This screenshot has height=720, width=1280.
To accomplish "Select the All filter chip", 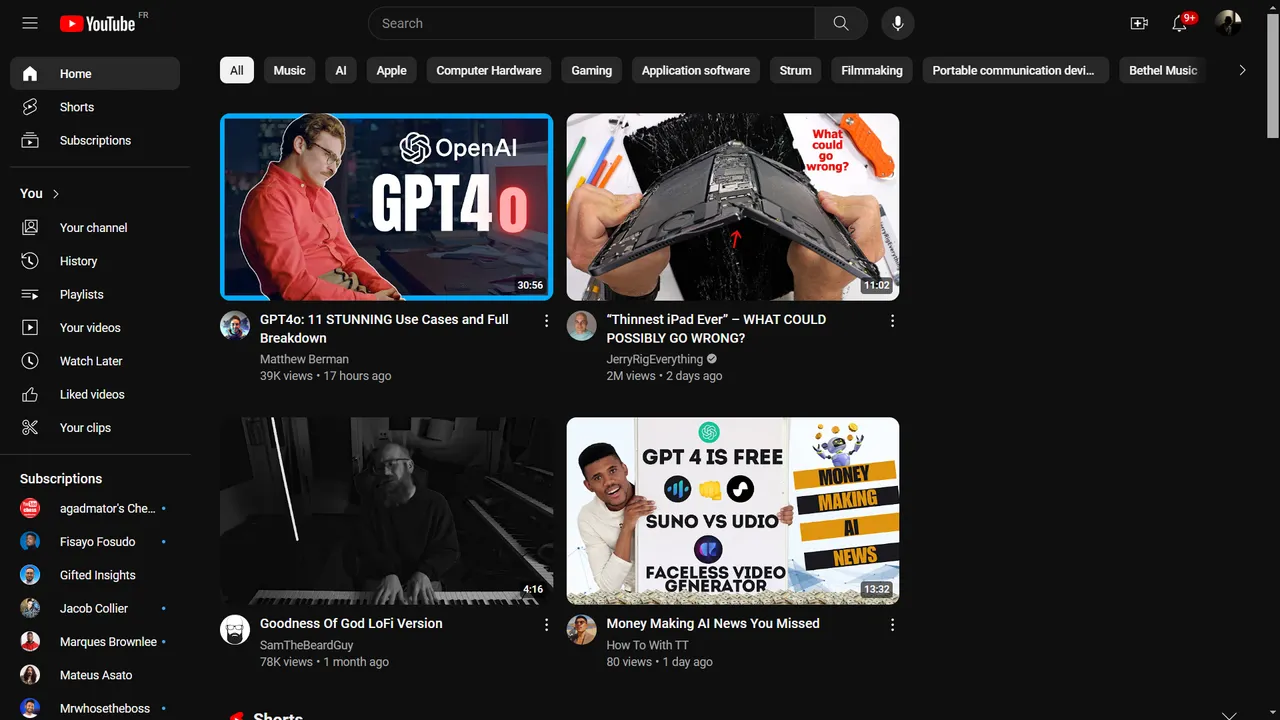I will [x=237, y=70].
